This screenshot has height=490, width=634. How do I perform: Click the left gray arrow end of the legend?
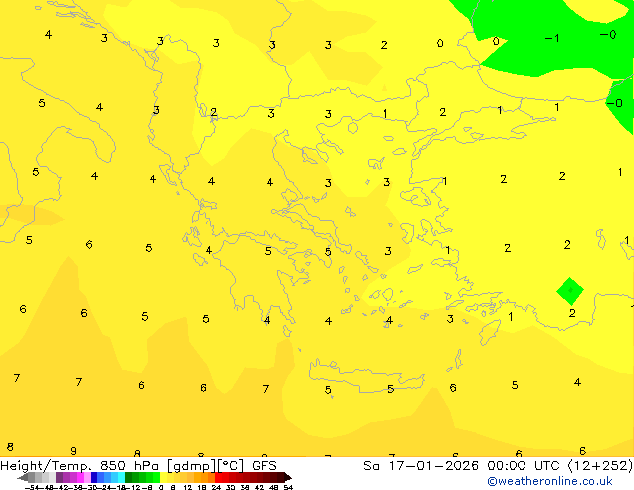point(23,477)
